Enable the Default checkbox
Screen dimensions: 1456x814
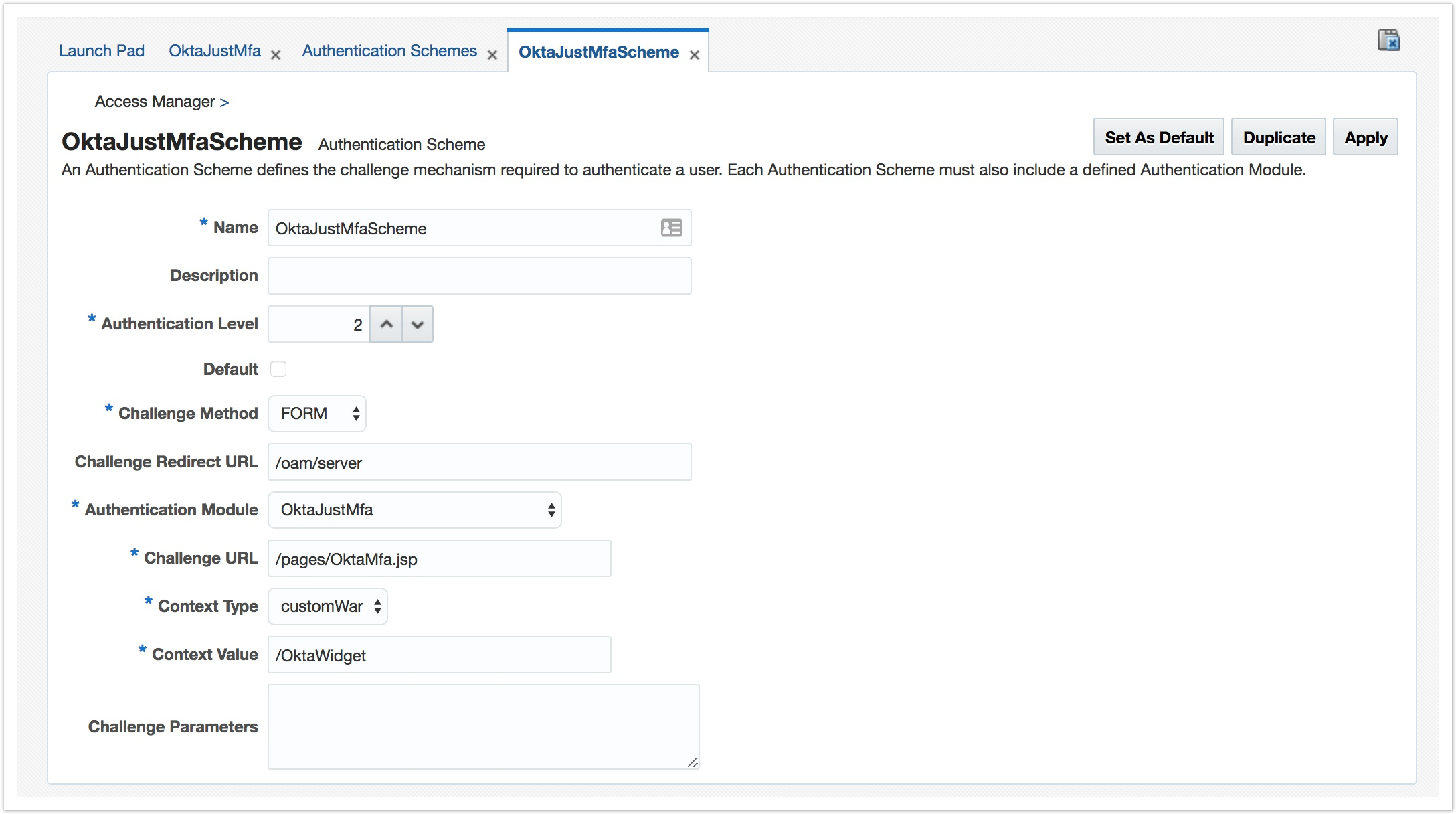[278, 369]
